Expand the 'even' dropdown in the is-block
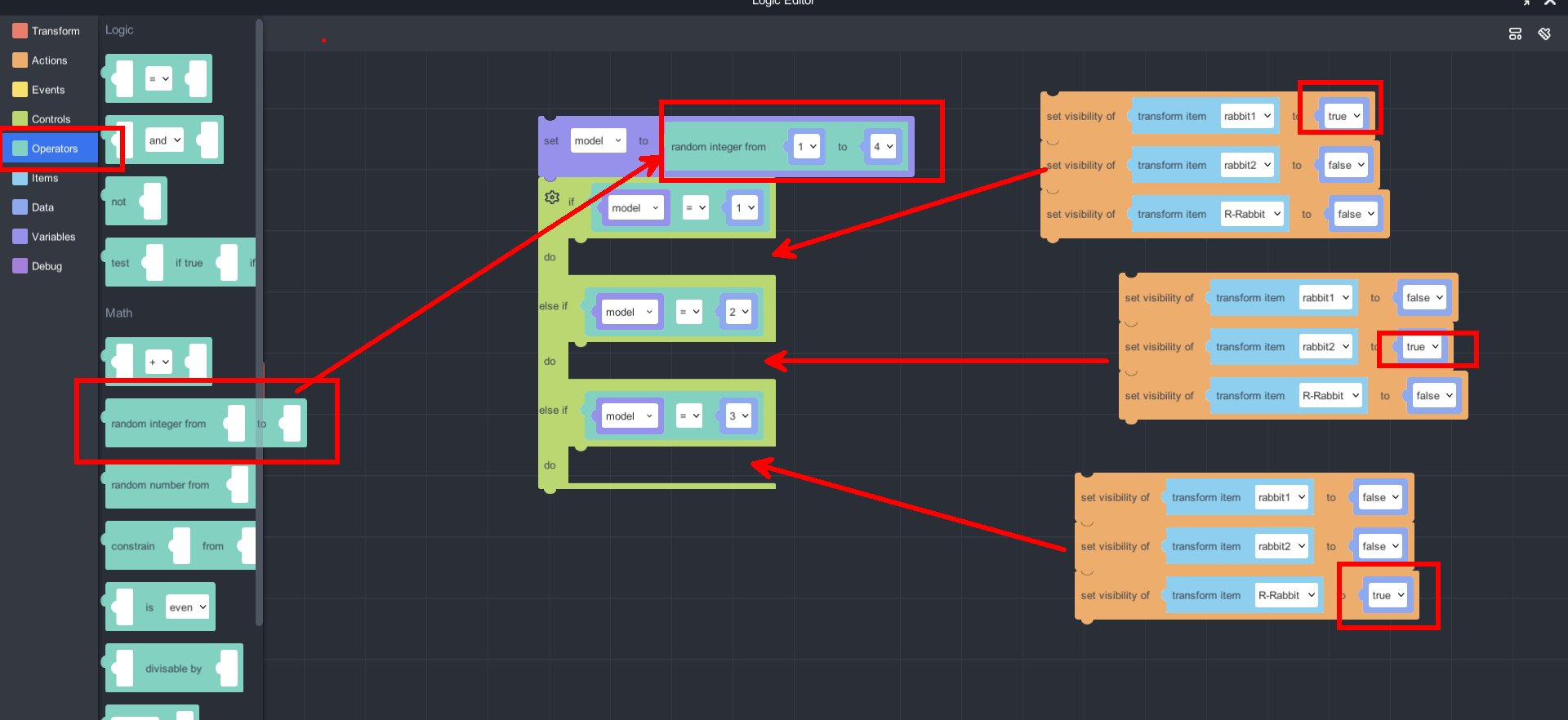 (x=188, y=607)
